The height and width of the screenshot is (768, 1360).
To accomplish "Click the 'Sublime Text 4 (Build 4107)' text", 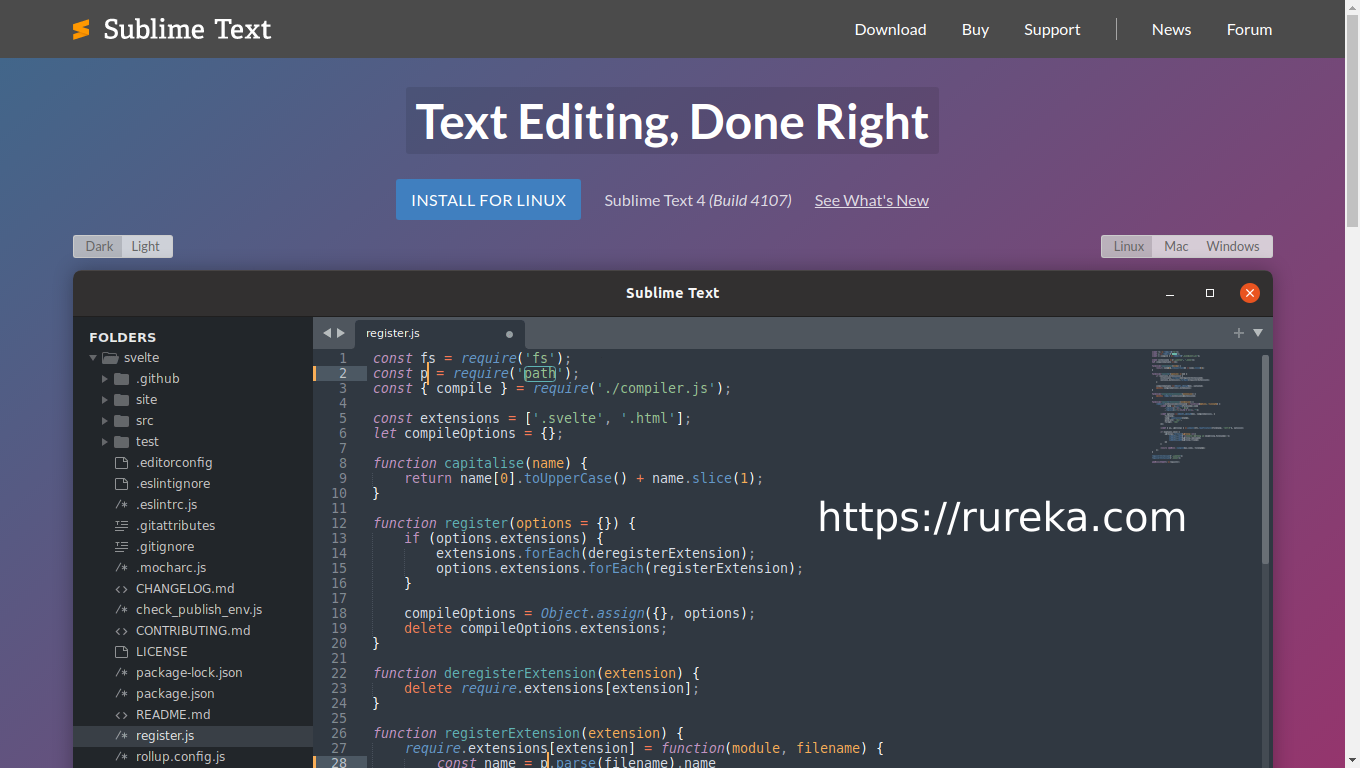I will tap(698, 201).
